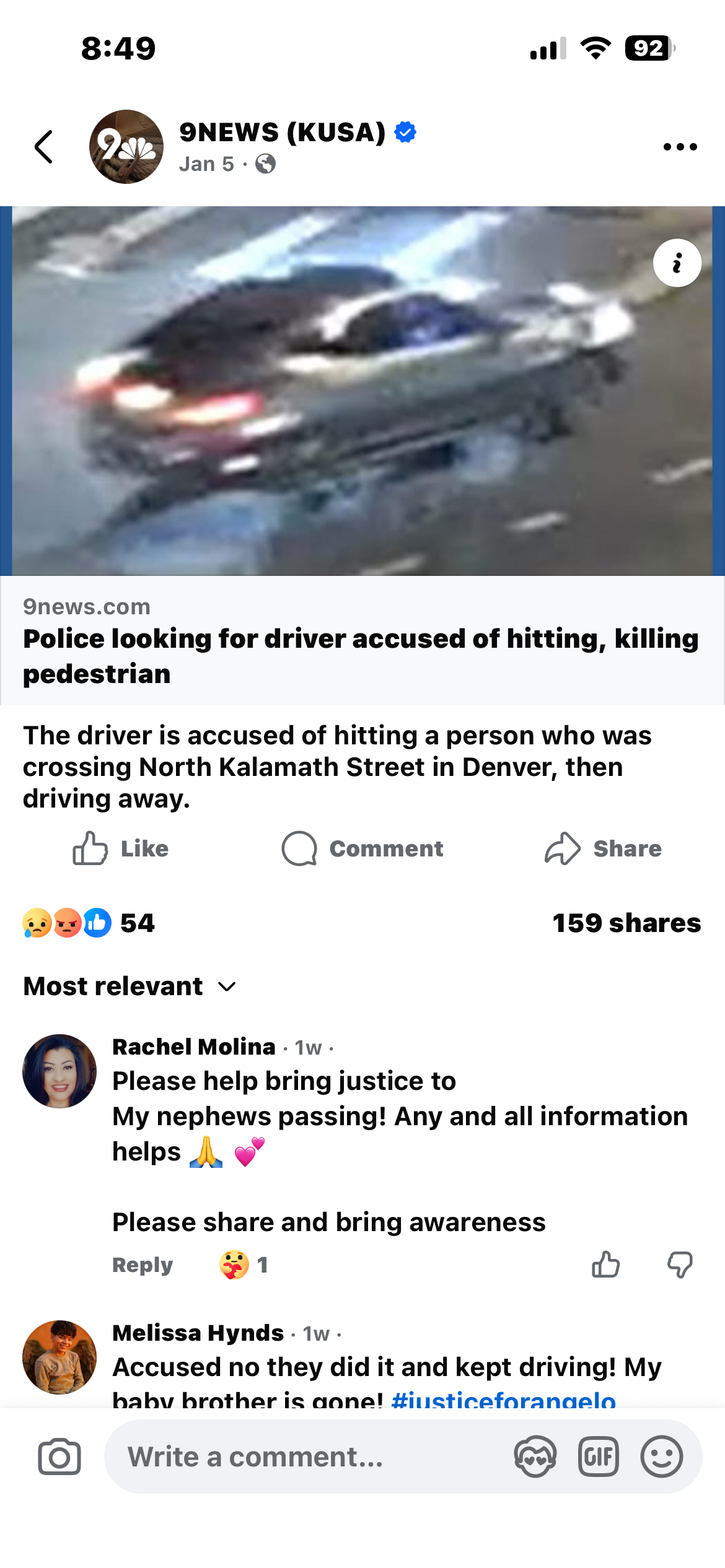Reply to Rachel Molina's comment
Screen dimensions: 725x1568
[x=143, y=1265]
